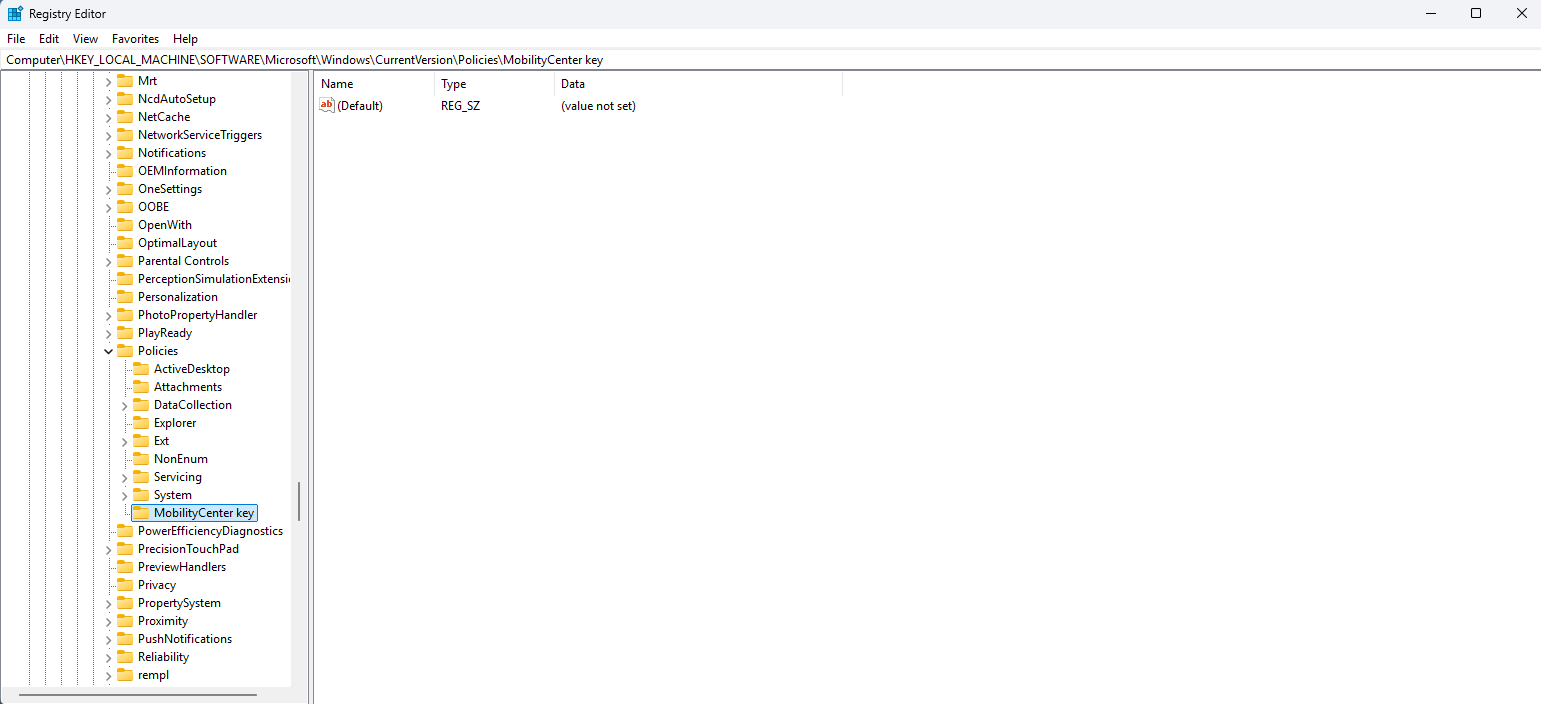The image size is (1541, 704).
Task: Expand the System key under Policies
Action: pyautogui.click(x=125, y=495)
